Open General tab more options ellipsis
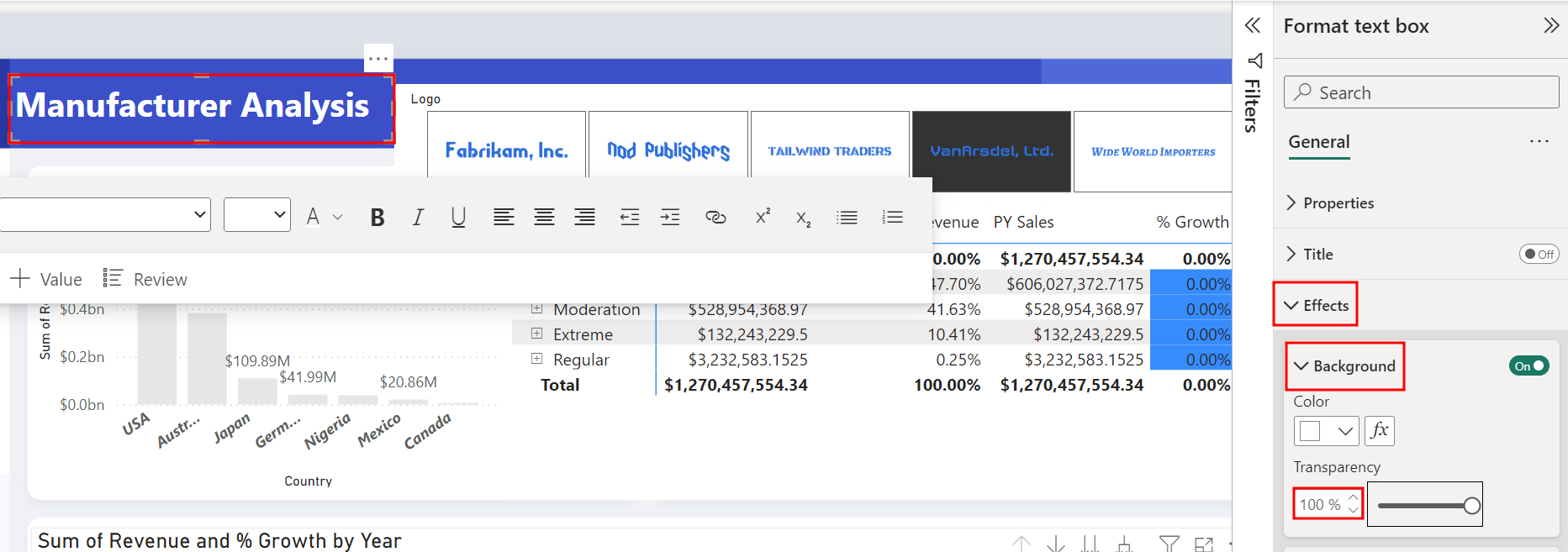This screenshot has width=1568, height=552. click(1539, 141)
